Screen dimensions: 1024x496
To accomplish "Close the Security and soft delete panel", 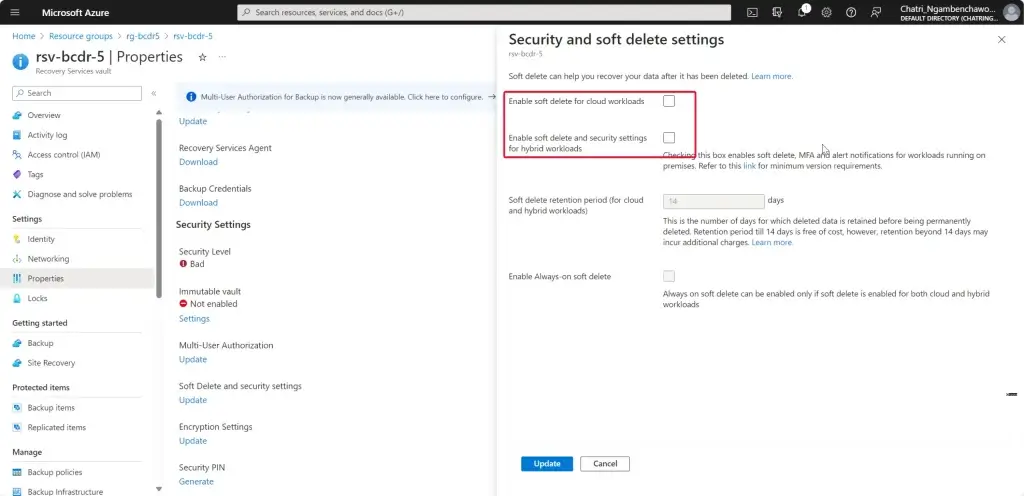I will click(1002, 40).
